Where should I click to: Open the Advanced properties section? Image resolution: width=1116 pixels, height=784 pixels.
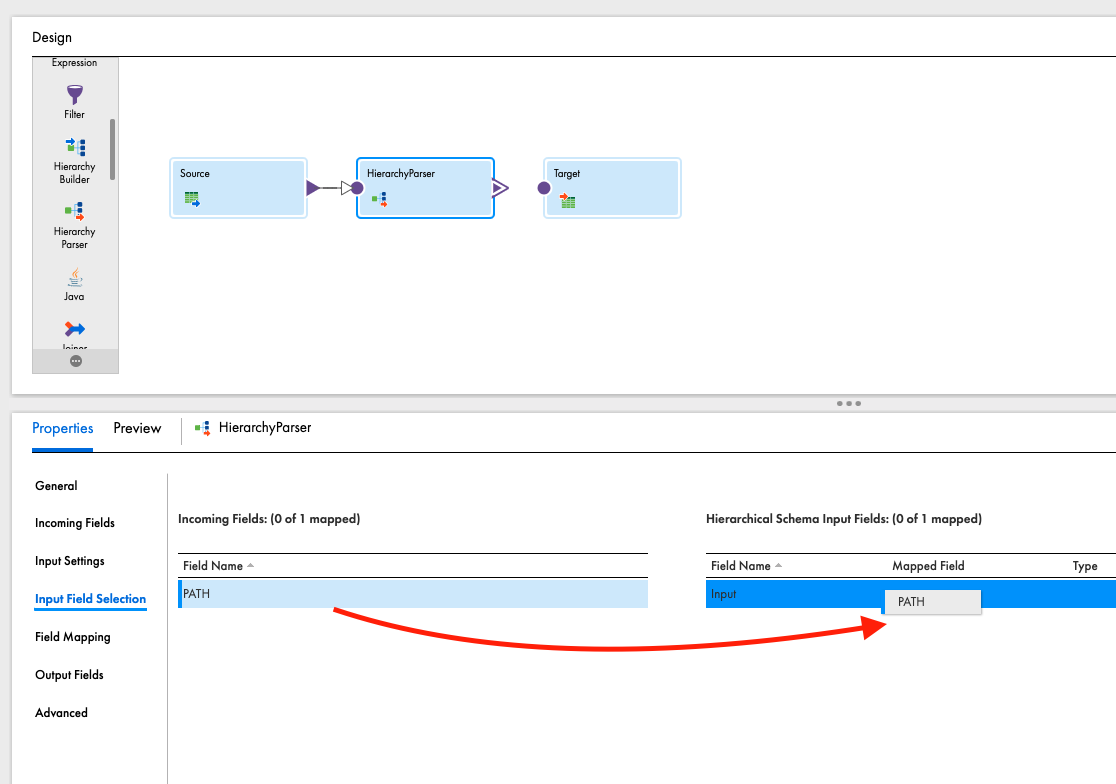coord(61,712)
